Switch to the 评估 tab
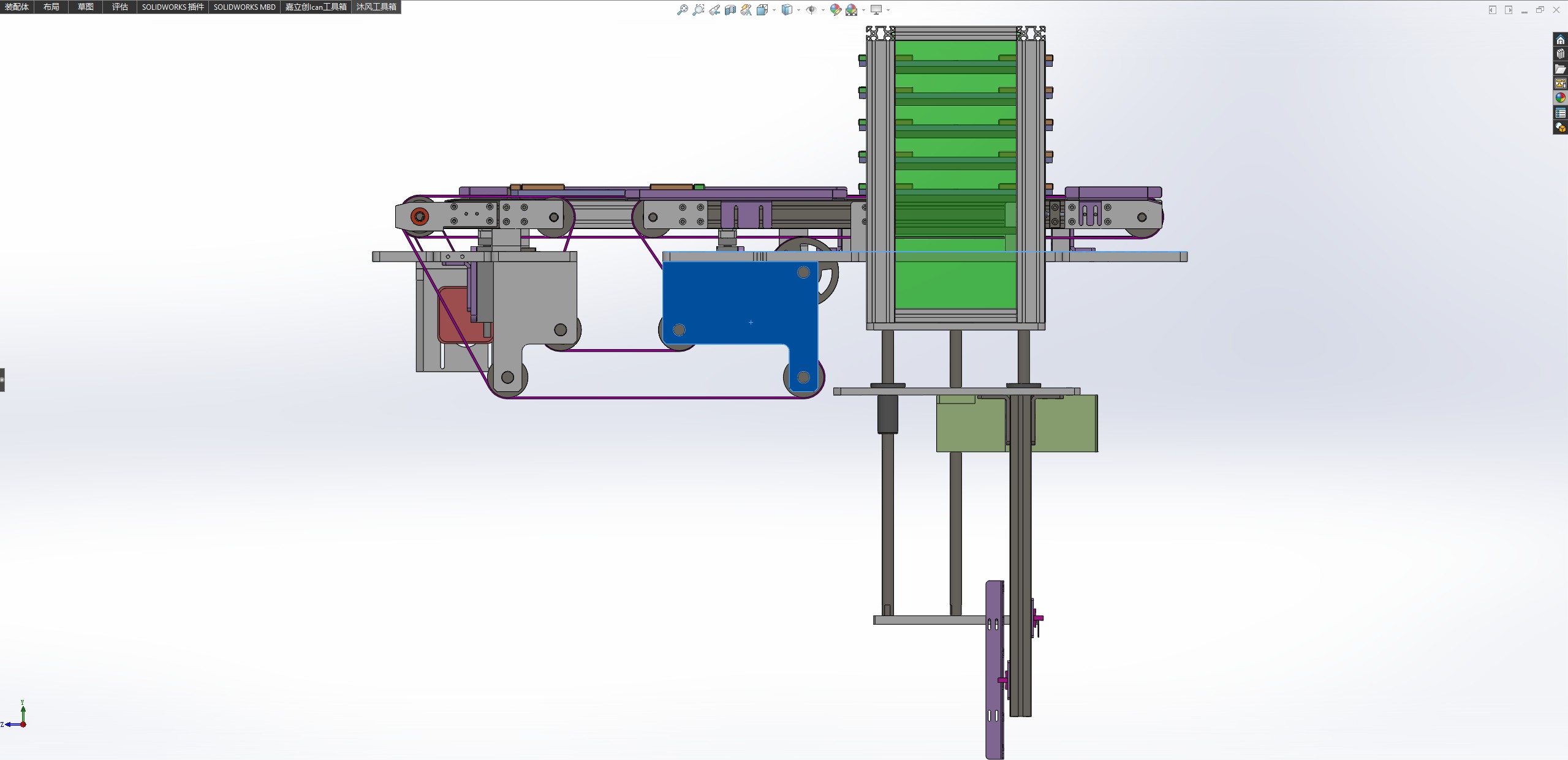The width and height of the screenshot is (1568, 760). pyautogui.click(x=119, y=7)
